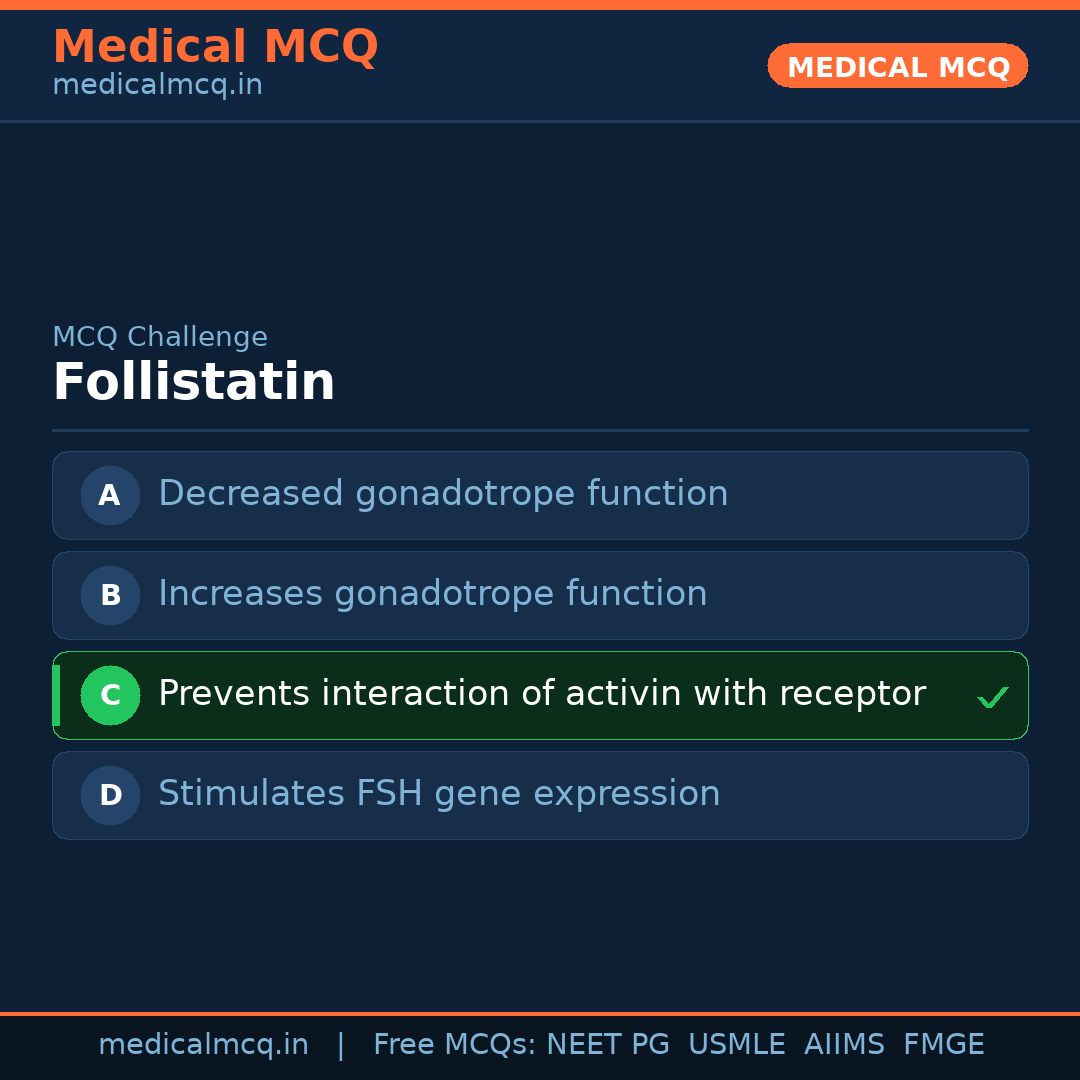The width and height of the screenshot is (1080, 1080).
Task: Select option Decreased gonadotrope function
Action: [x=443, y=494]
